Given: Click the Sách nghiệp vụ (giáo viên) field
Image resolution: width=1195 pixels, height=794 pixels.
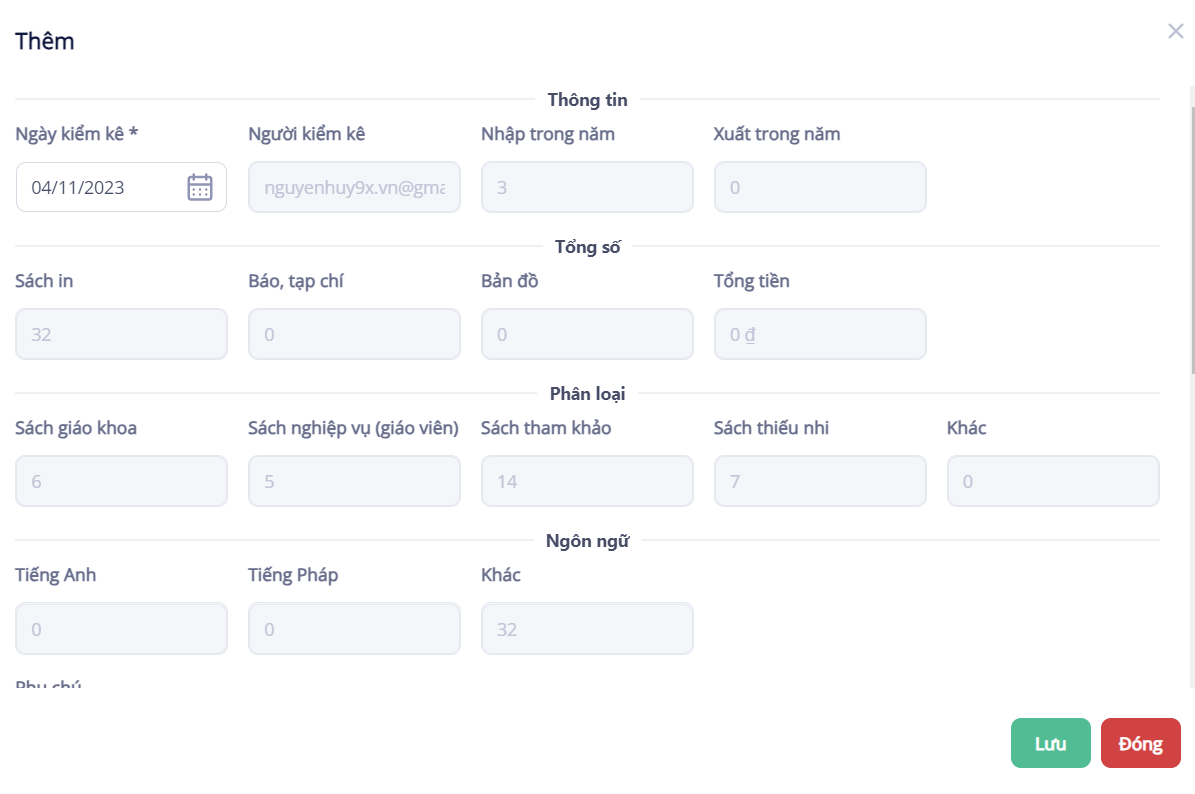Looking at the screenshot, I should 354,481.
